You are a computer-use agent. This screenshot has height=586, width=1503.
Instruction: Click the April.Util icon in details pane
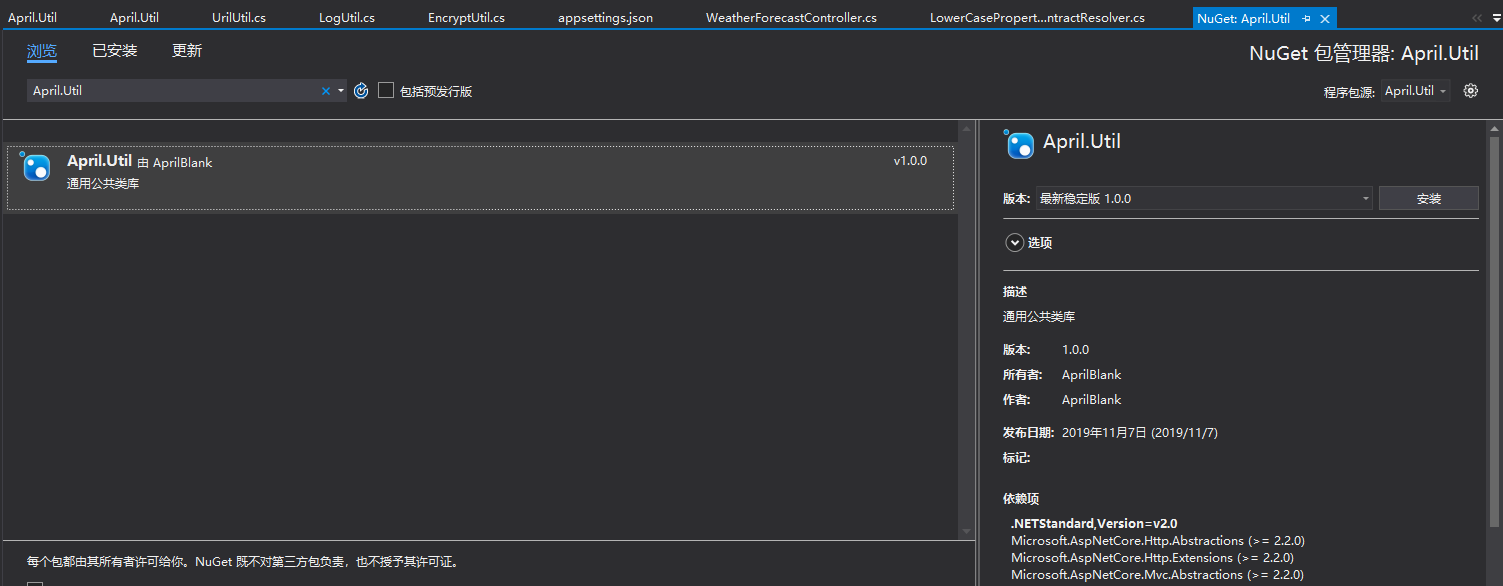pos(1020,145)
